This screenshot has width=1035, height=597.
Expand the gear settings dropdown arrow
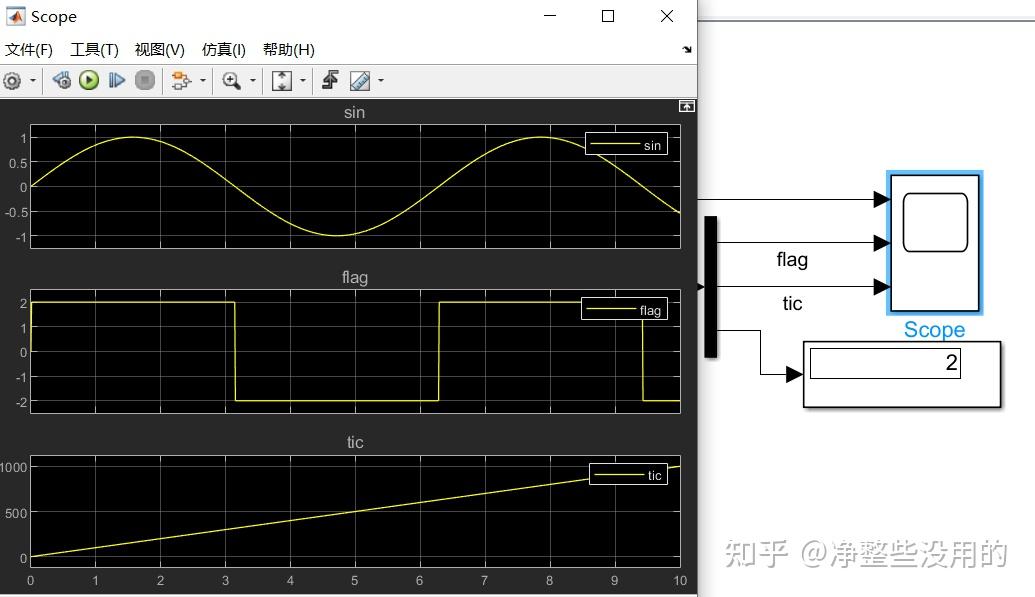[x=33, y=80]
